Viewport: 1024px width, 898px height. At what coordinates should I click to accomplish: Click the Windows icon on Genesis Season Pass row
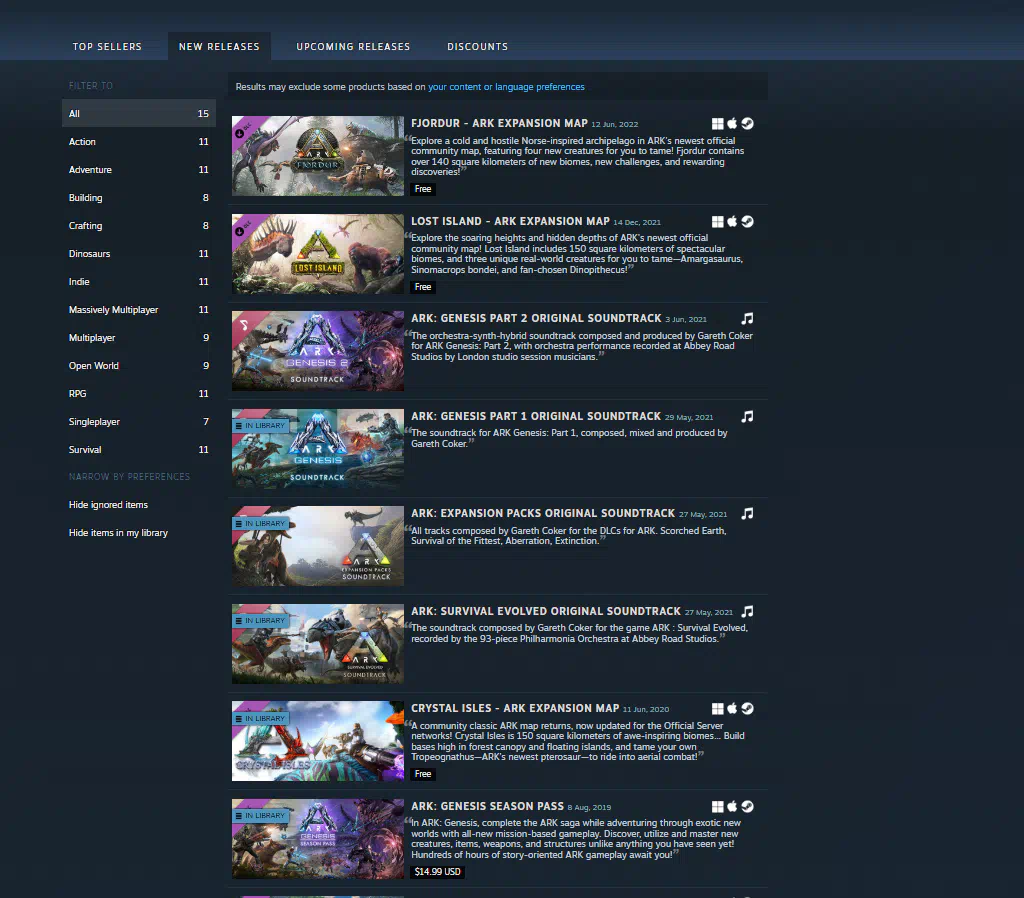(717, 807)
